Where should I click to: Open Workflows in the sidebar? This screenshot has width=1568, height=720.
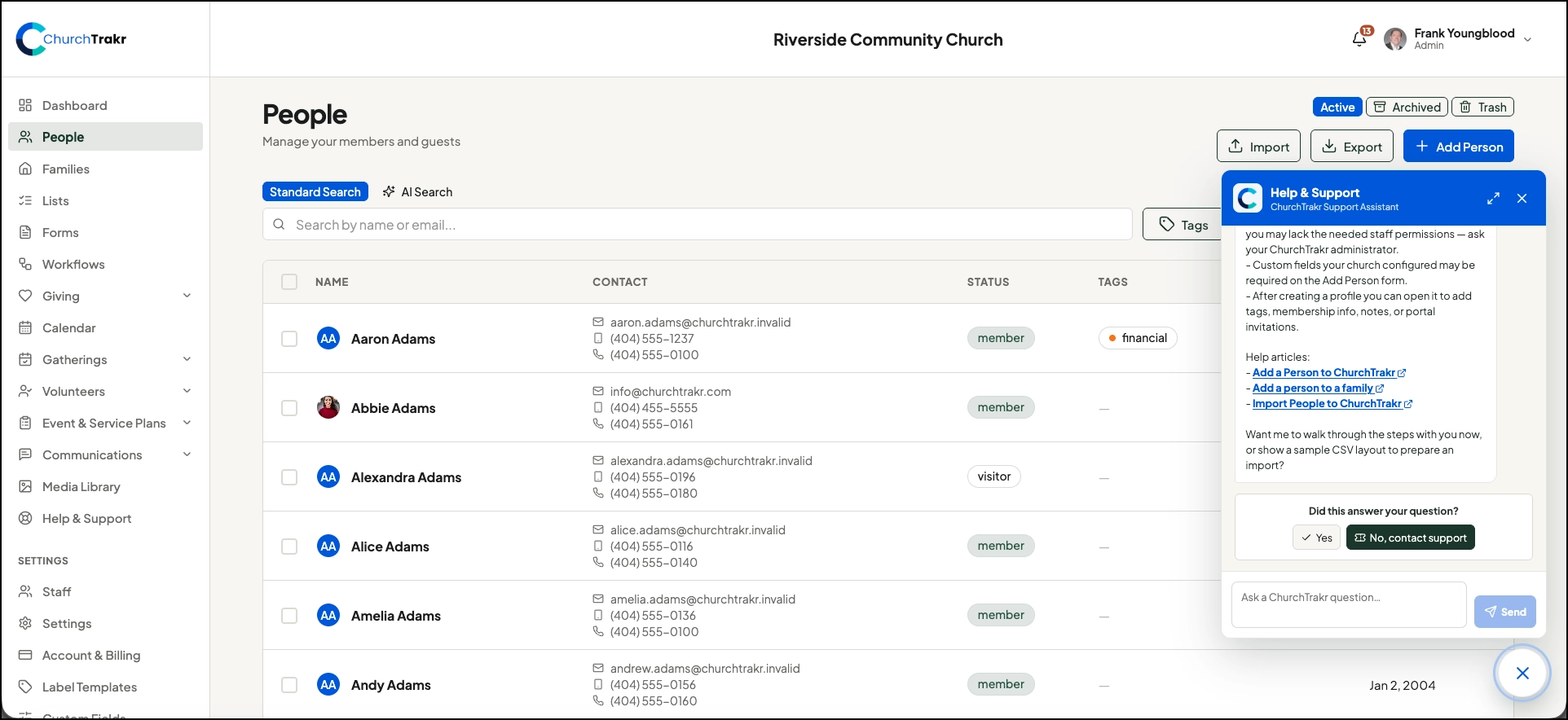[105, 264]
